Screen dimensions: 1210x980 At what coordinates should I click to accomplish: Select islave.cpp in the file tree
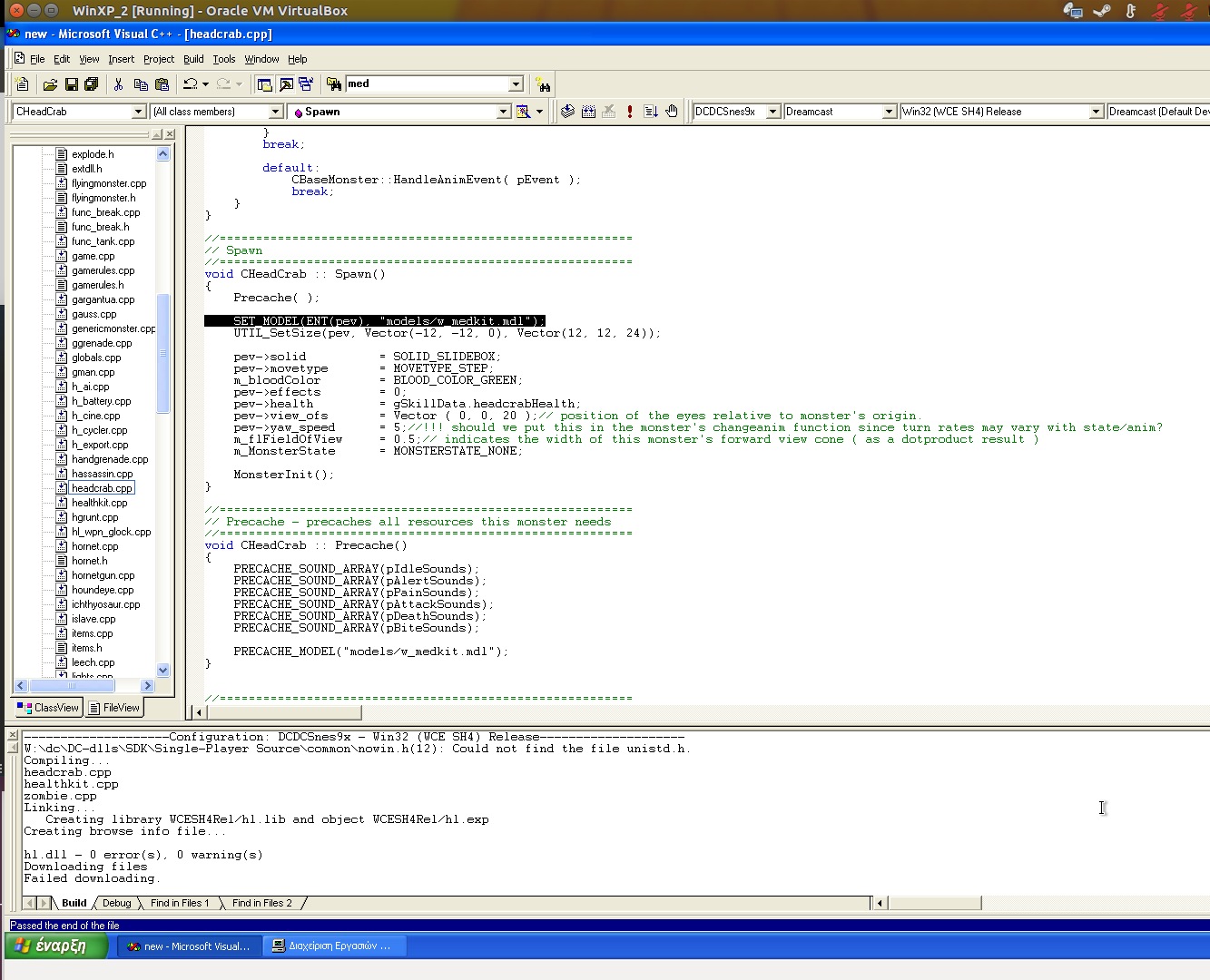tap(93, 619)
